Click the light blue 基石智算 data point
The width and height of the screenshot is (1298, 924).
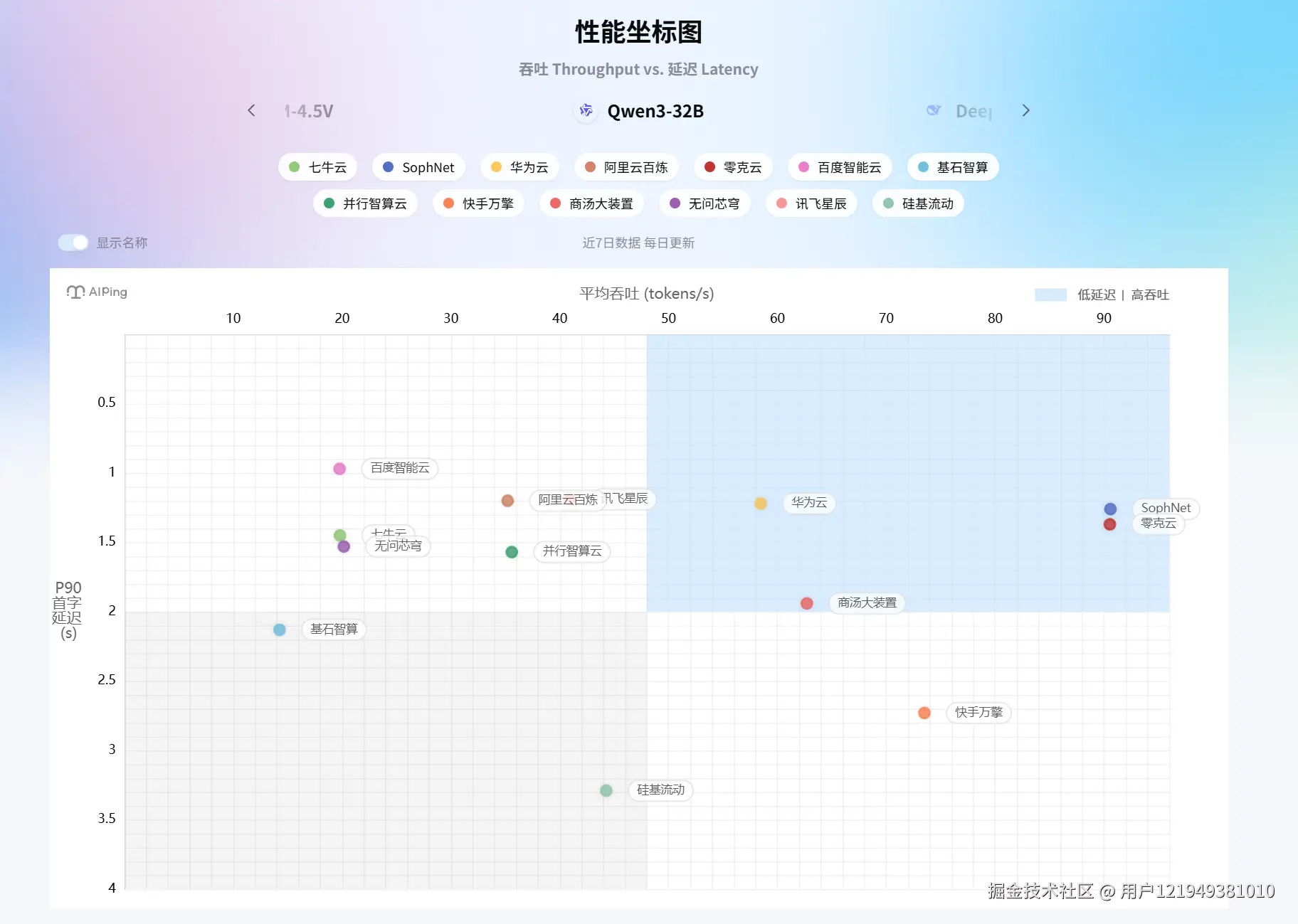(280, 630)
